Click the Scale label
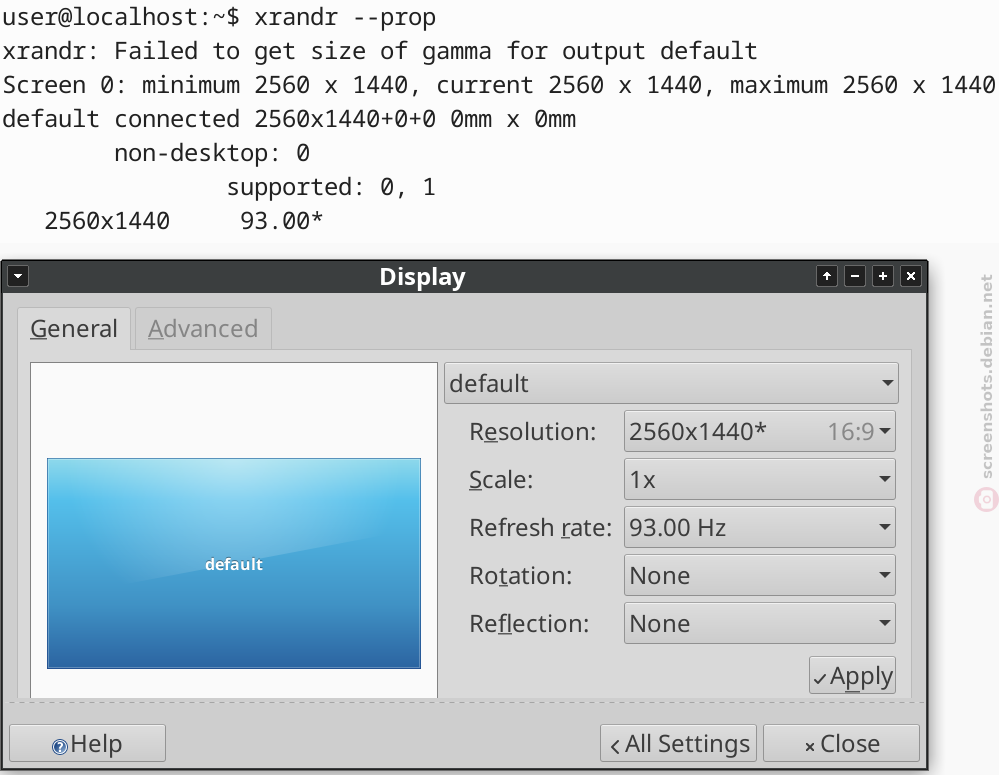The image size is (999, 775). click(501, 480)
